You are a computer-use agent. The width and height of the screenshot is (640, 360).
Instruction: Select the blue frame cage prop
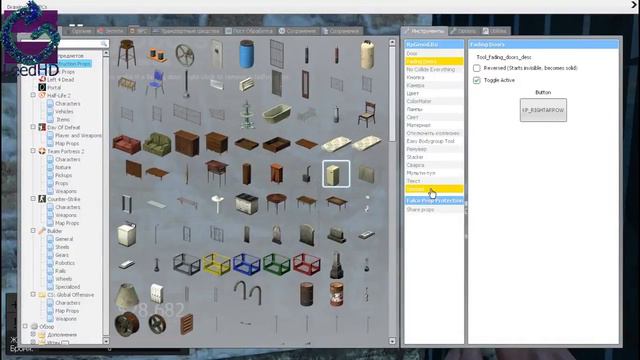point(247,264)
